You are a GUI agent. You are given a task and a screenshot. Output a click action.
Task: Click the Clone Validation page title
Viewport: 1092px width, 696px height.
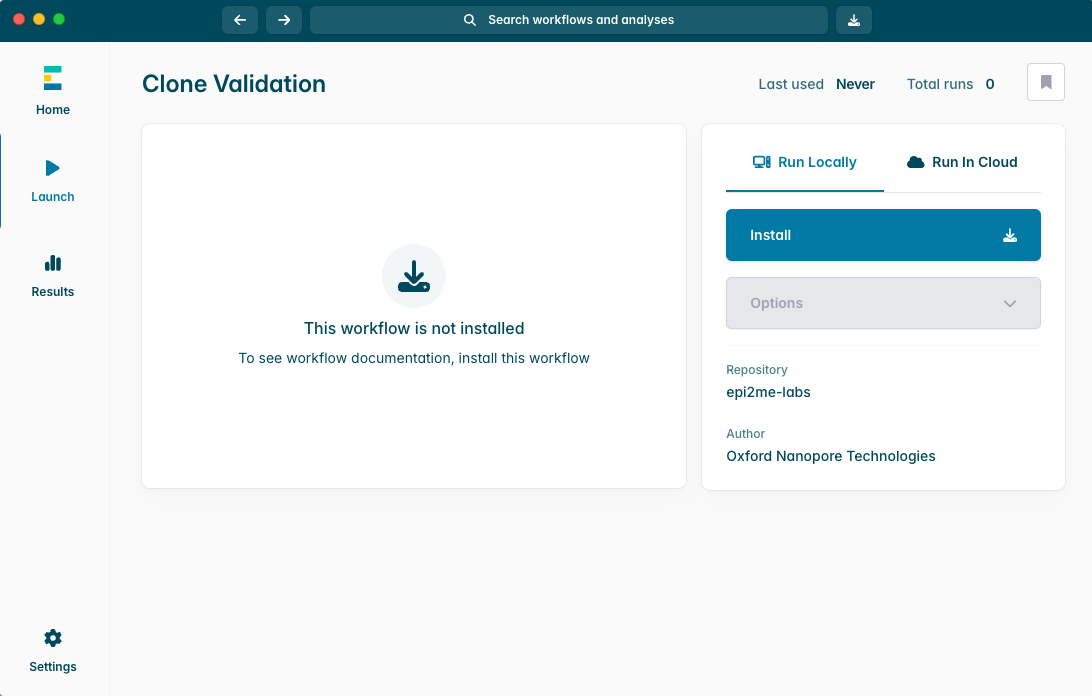[x=233, y=84]
